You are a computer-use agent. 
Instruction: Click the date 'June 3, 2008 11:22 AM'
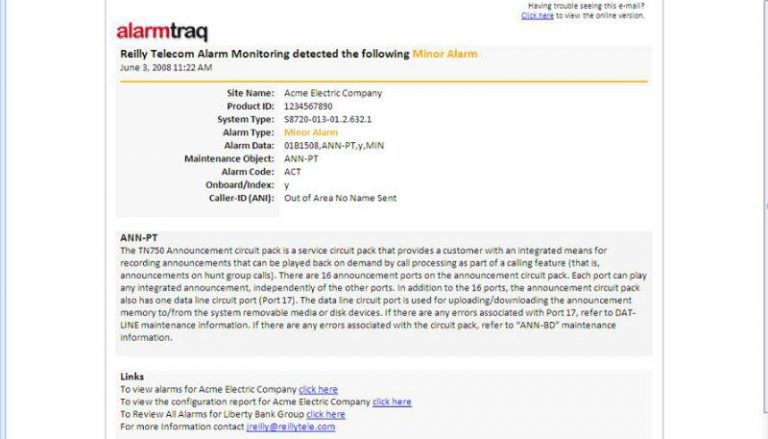coord(165,67)
